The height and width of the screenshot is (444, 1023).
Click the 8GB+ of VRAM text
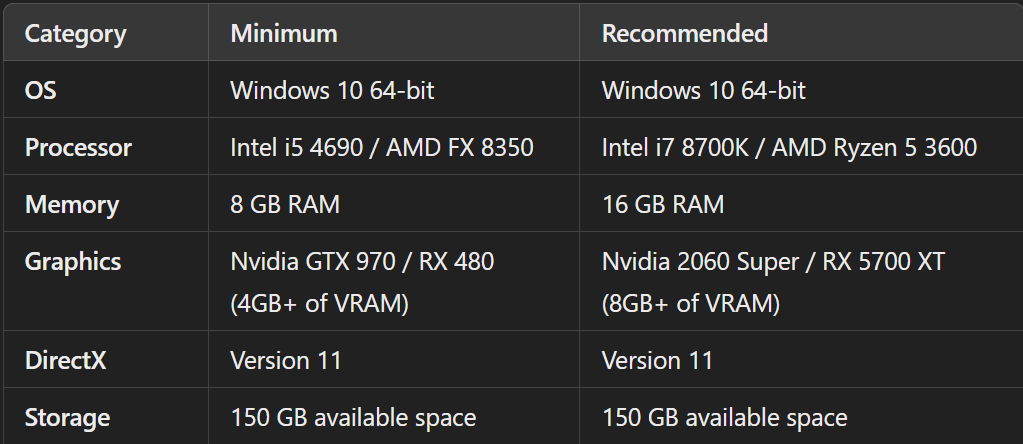[690, 303]
